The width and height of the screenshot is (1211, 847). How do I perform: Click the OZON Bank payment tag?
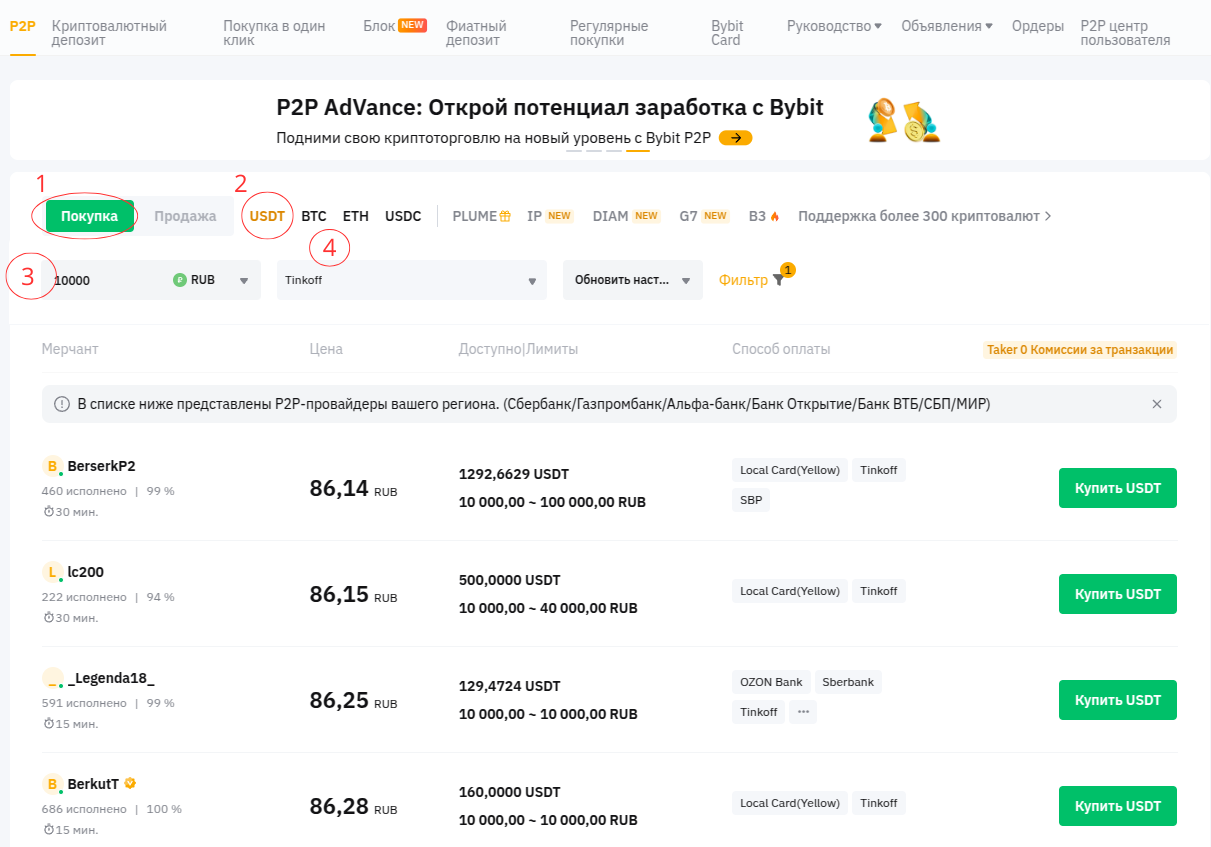pyautogui.click(x=771, y=682)
